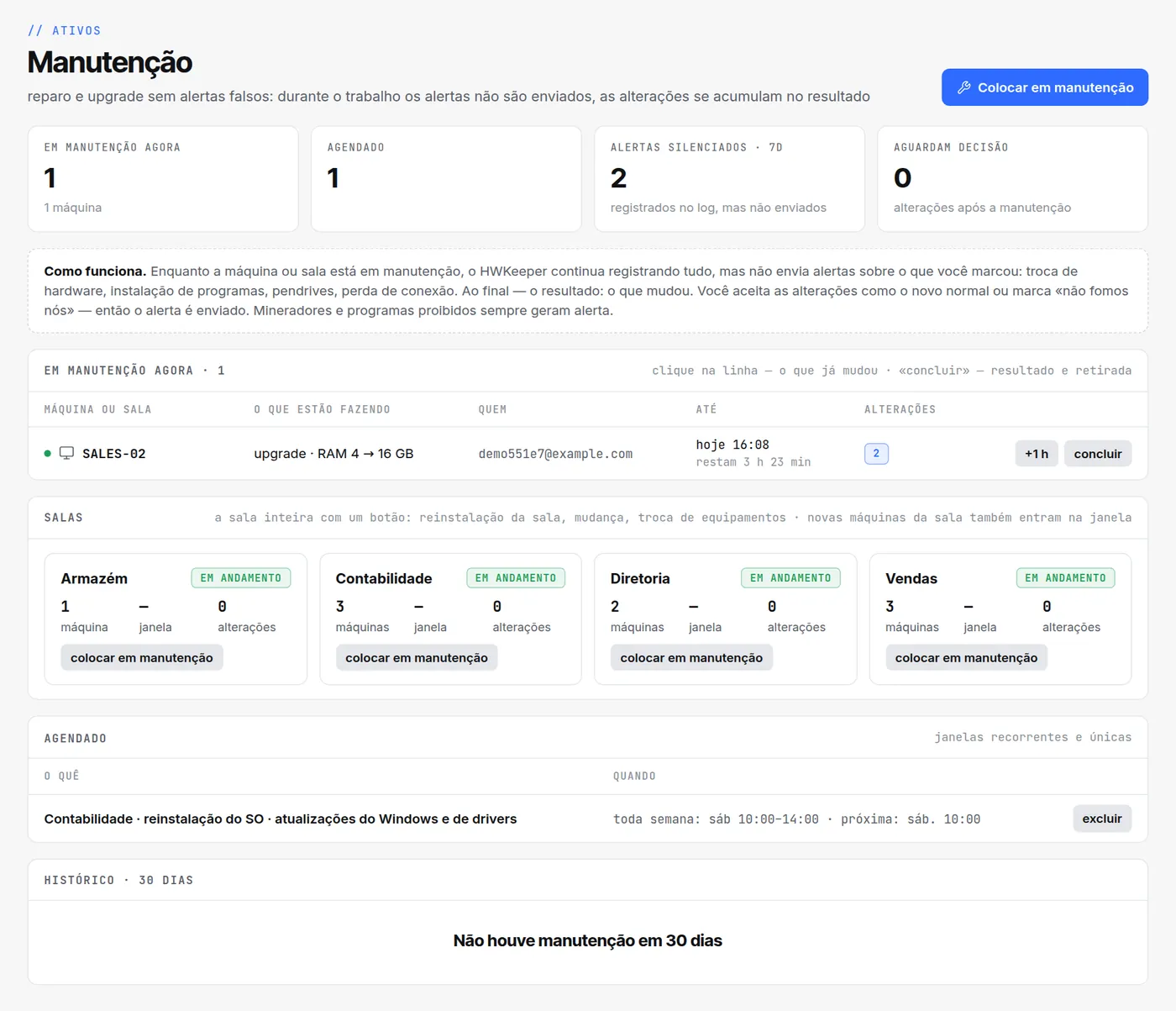
Task: Click the monitor icon beside SALES-02
Action: [x=66, y=454]
